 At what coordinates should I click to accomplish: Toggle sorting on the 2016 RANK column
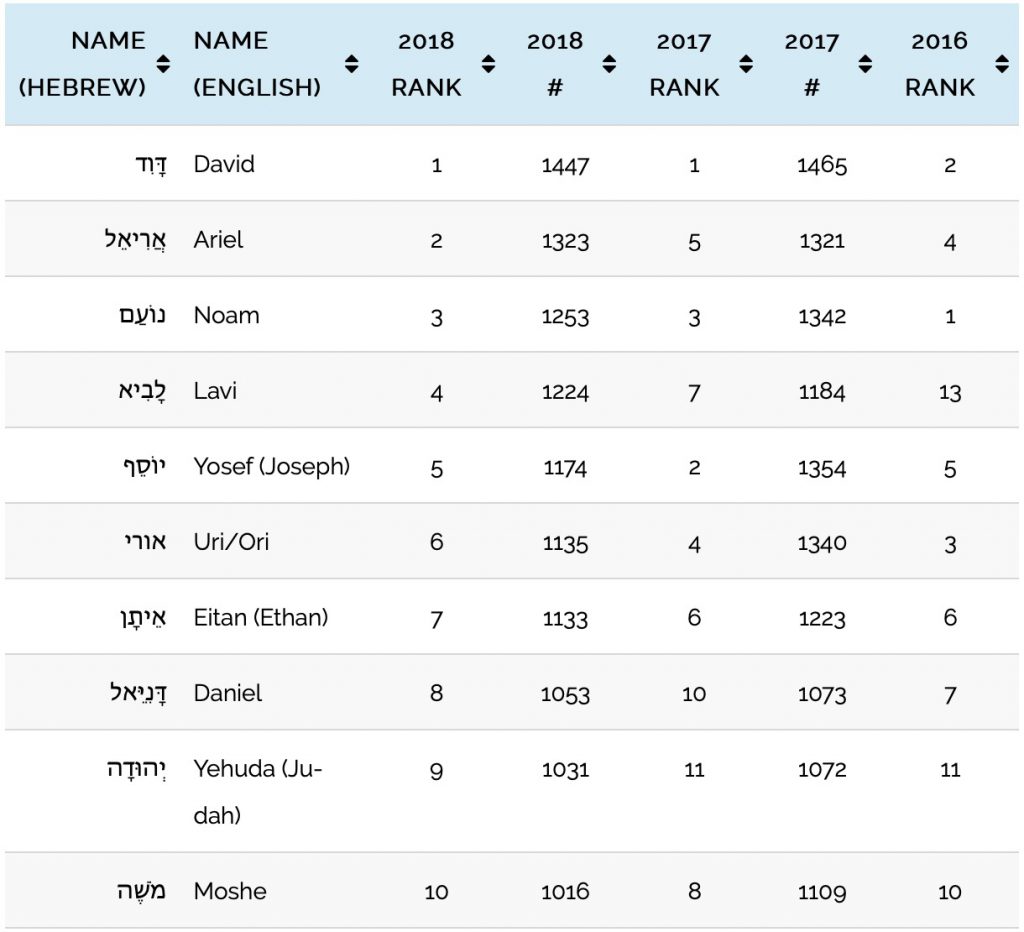pyautogui.click(x=938, y=64)
